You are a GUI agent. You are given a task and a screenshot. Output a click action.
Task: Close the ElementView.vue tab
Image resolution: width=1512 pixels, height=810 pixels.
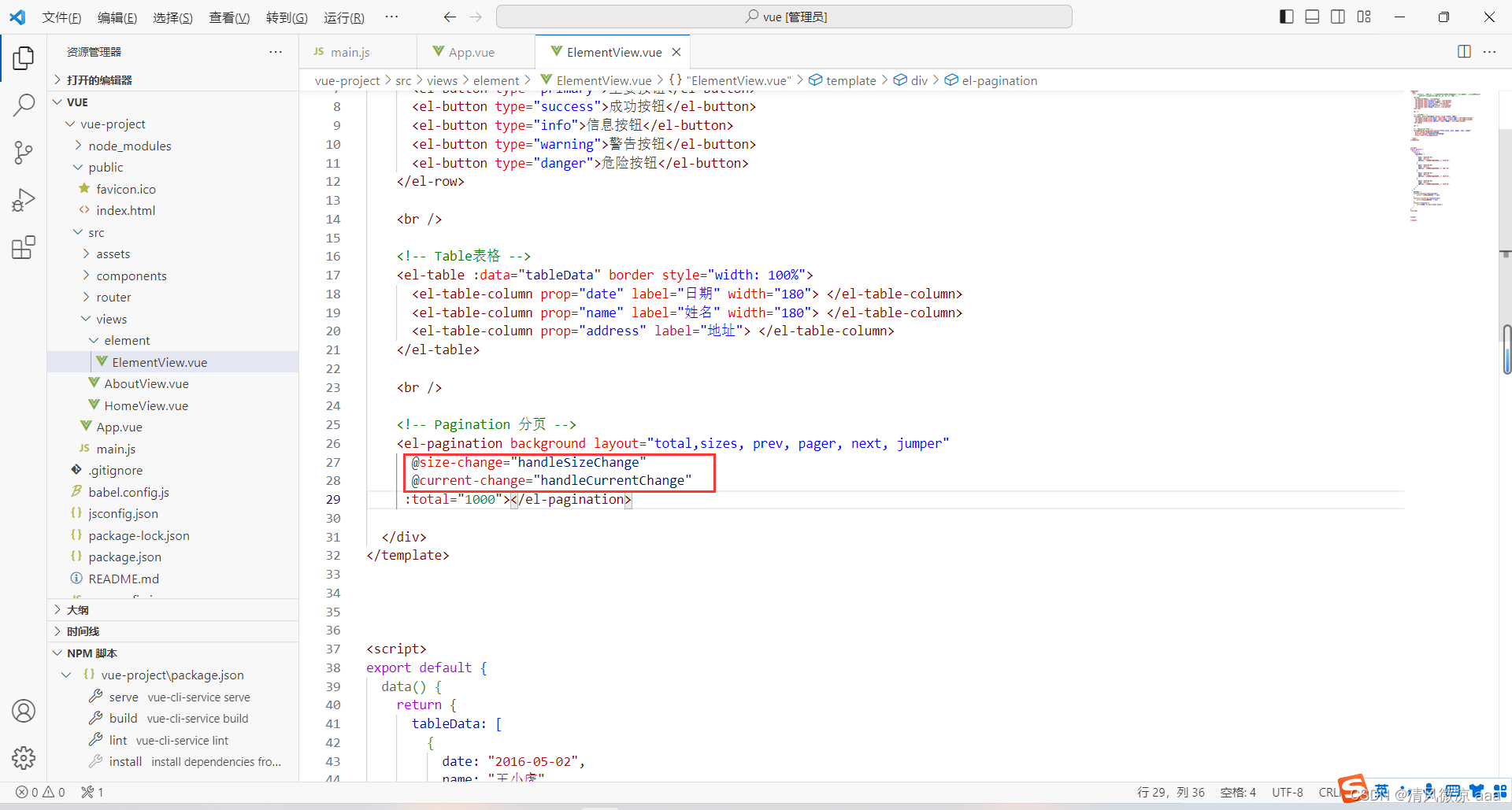tap(676, 52)
